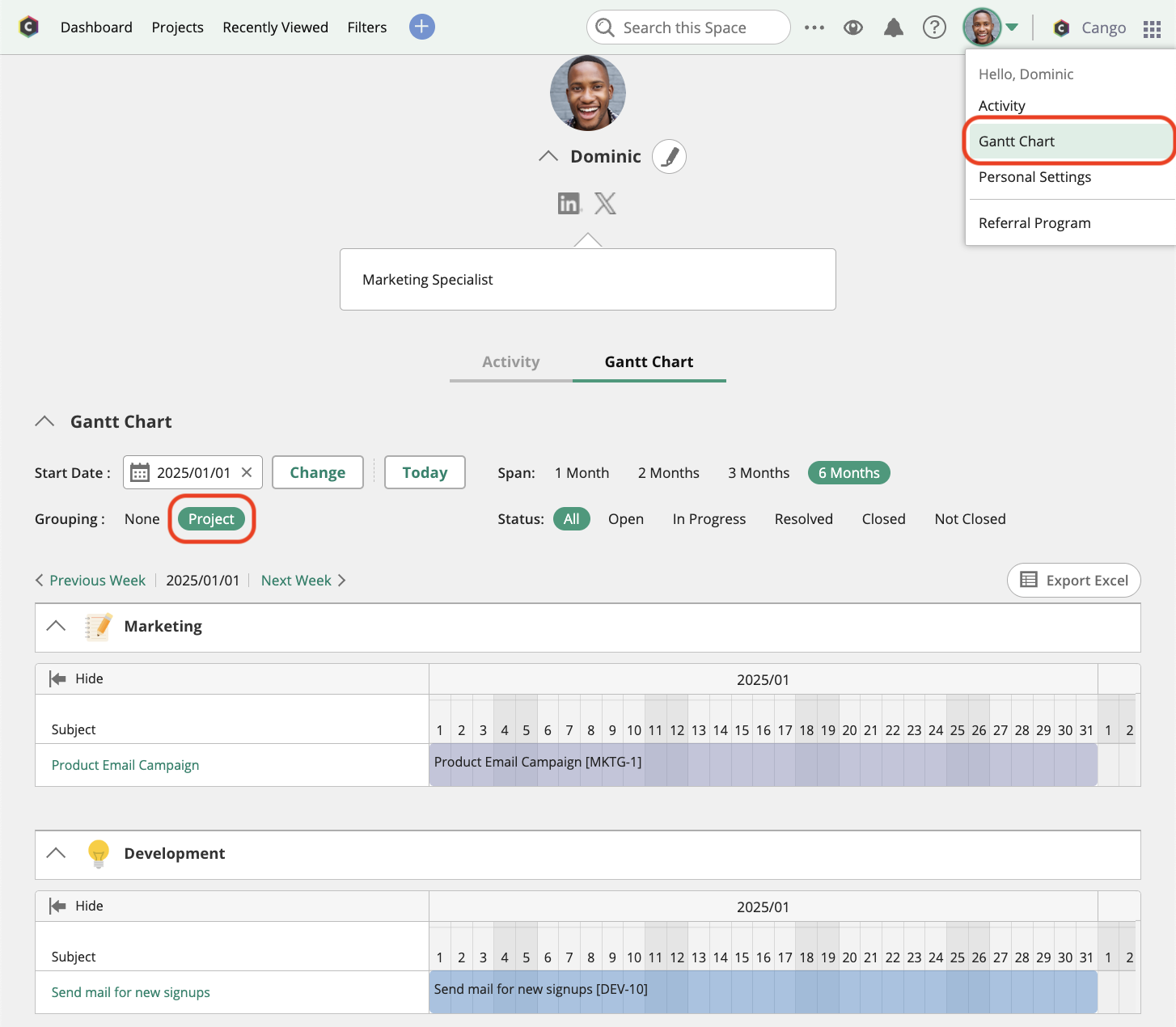
Task: Hide the Development subject column
Action: pyautogui.click(x=76, y=906)
